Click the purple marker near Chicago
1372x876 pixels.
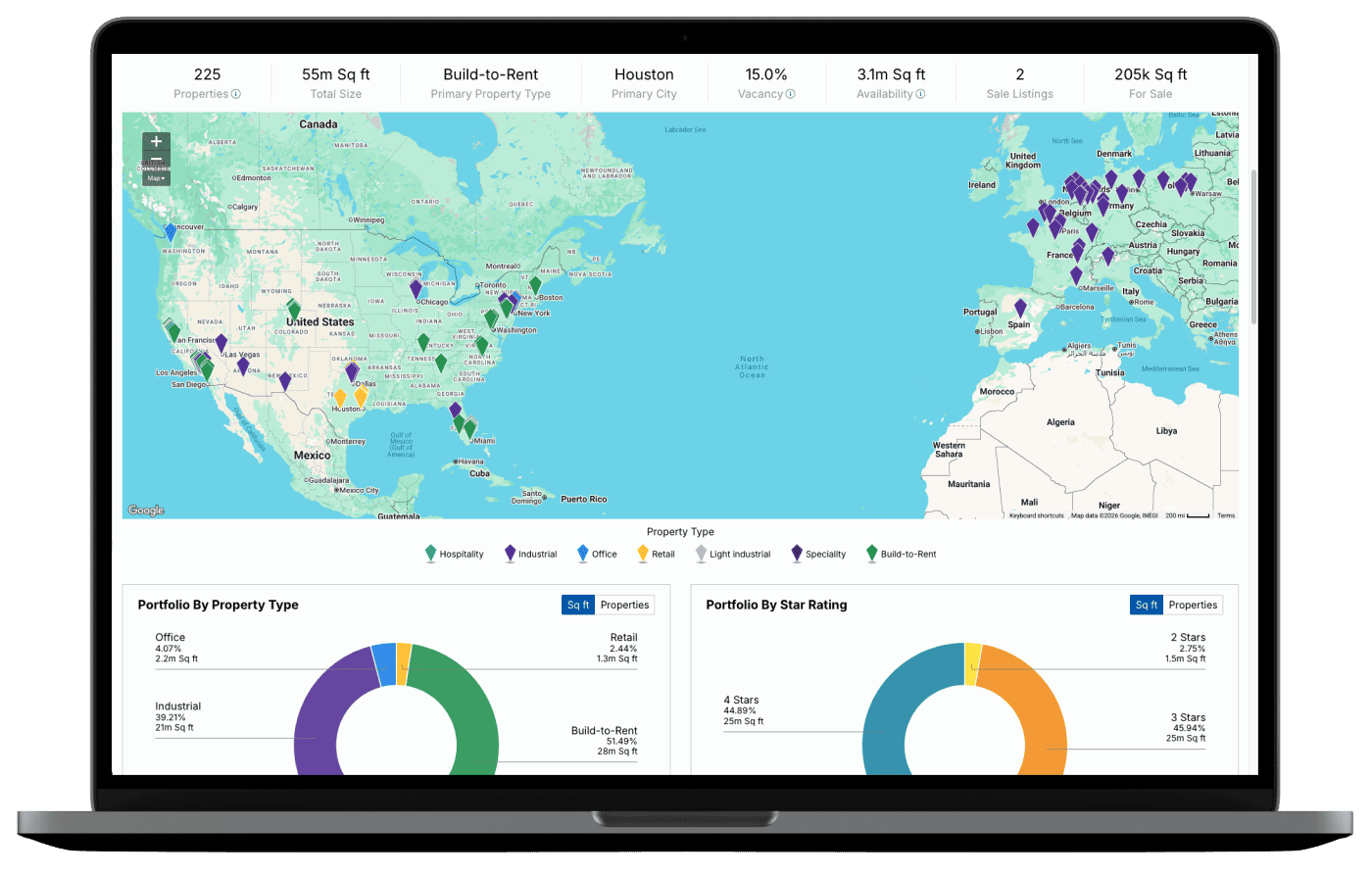(x=416, y=288)
